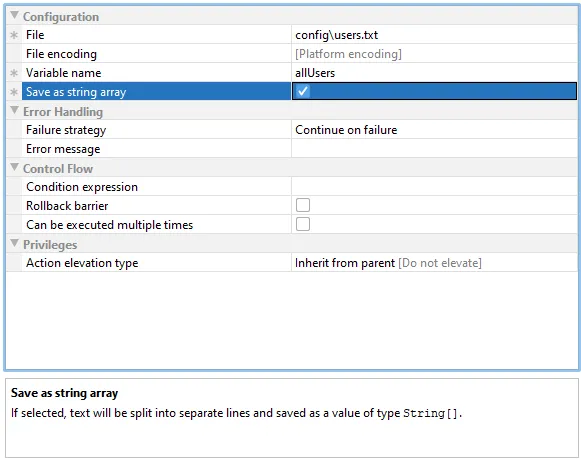The image size is (581, 460).
Task: Click the asterisk beside Save as string array
Action: (14, 92)
